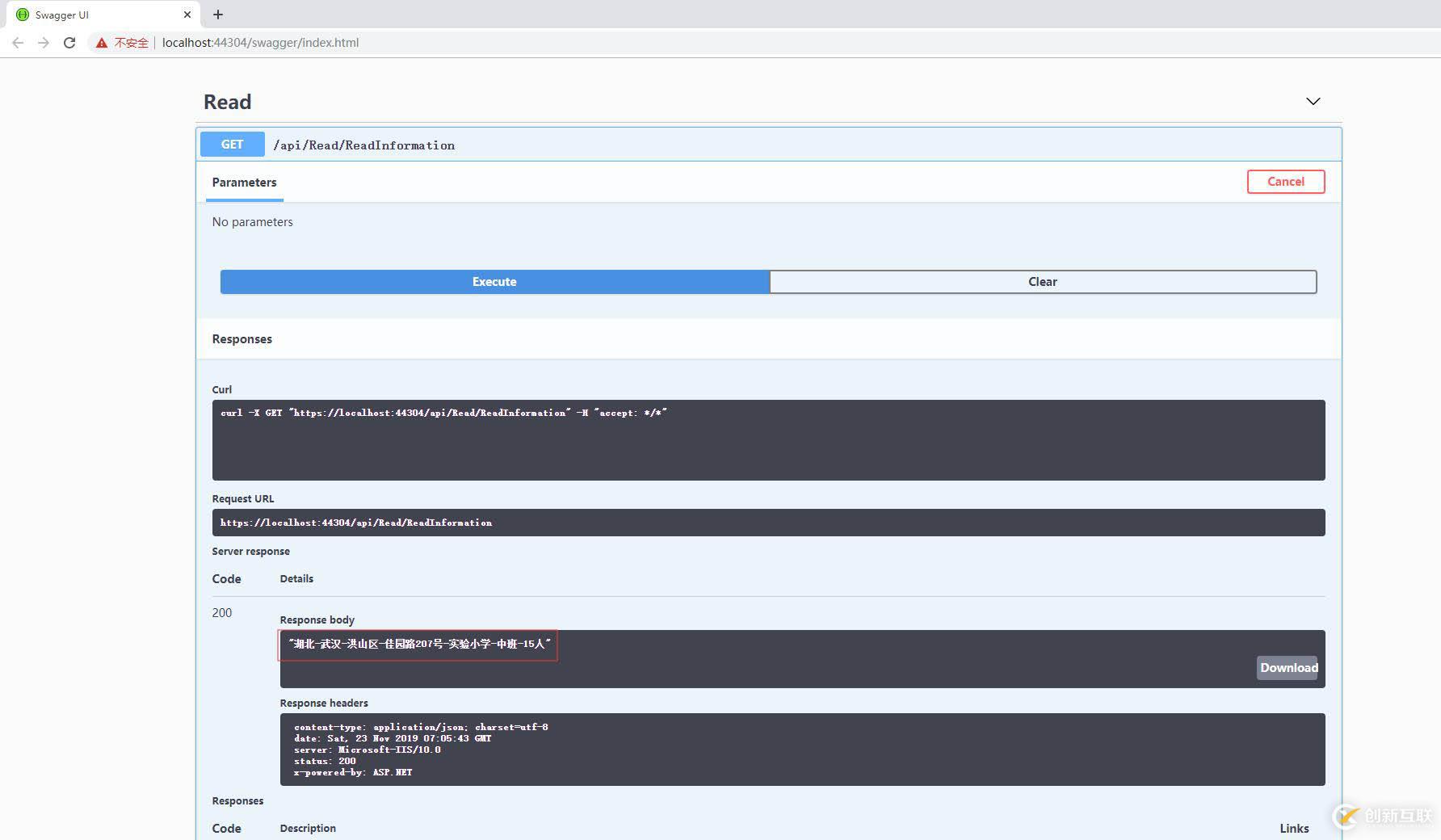Select the Parameters tab label
This screenshot has width=1441, height=840.
[244, 182]
